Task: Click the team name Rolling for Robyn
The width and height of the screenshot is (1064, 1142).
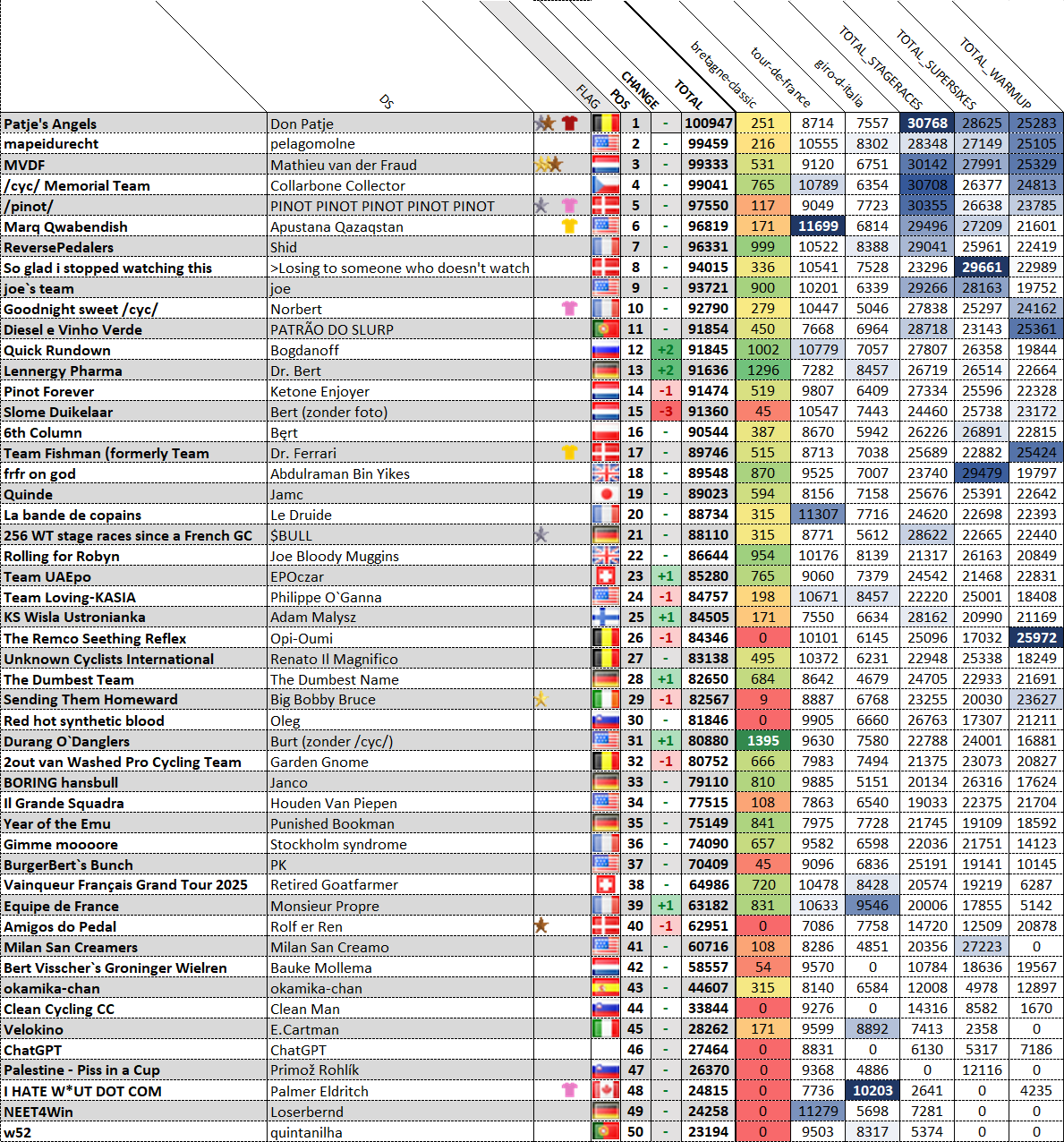Action: tap(62, 556)
